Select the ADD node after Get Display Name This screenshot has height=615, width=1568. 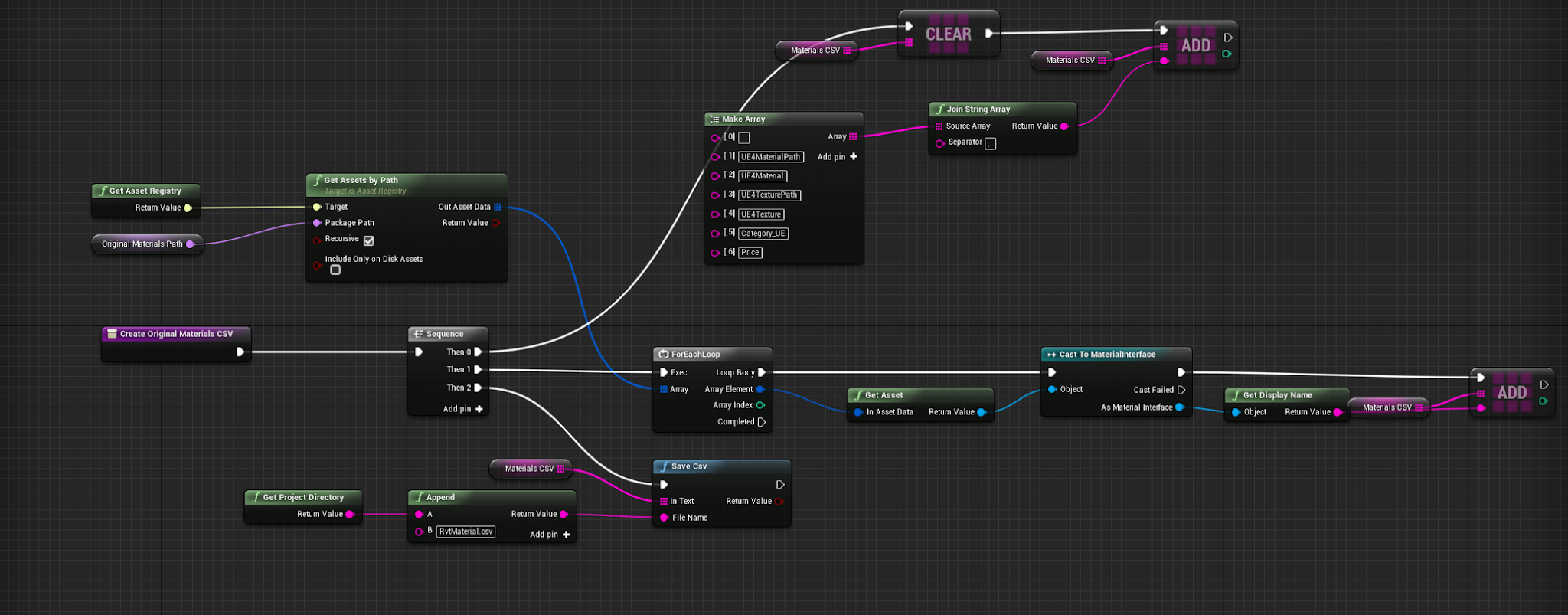pyautogui.click(x=1512, y=393)
